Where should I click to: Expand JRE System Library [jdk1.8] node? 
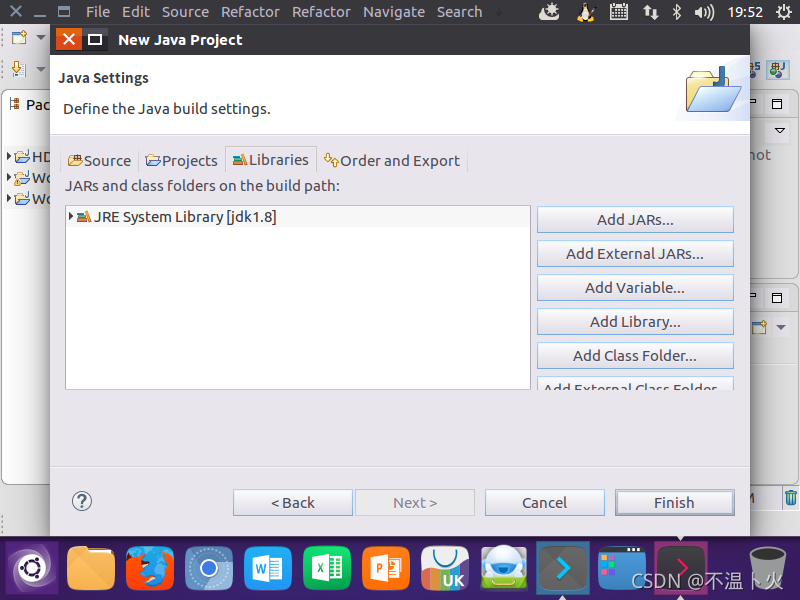71,216
